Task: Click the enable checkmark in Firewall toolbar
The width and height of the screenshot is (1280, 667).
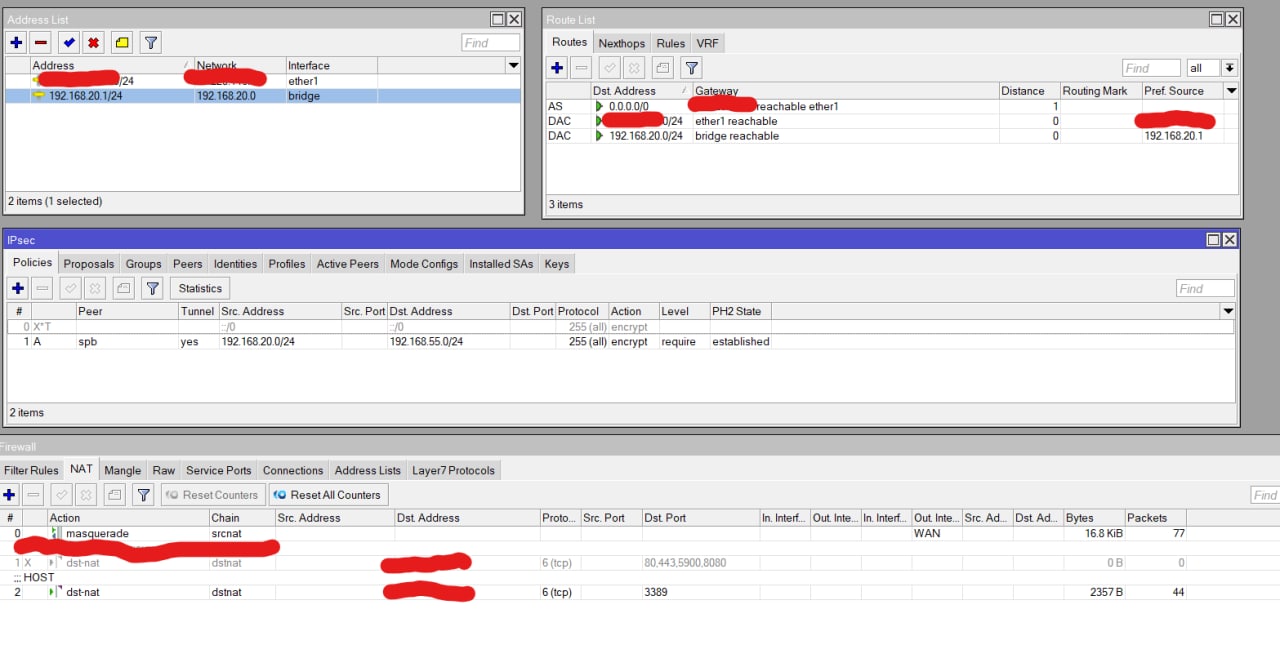Action: coord(61,495)
